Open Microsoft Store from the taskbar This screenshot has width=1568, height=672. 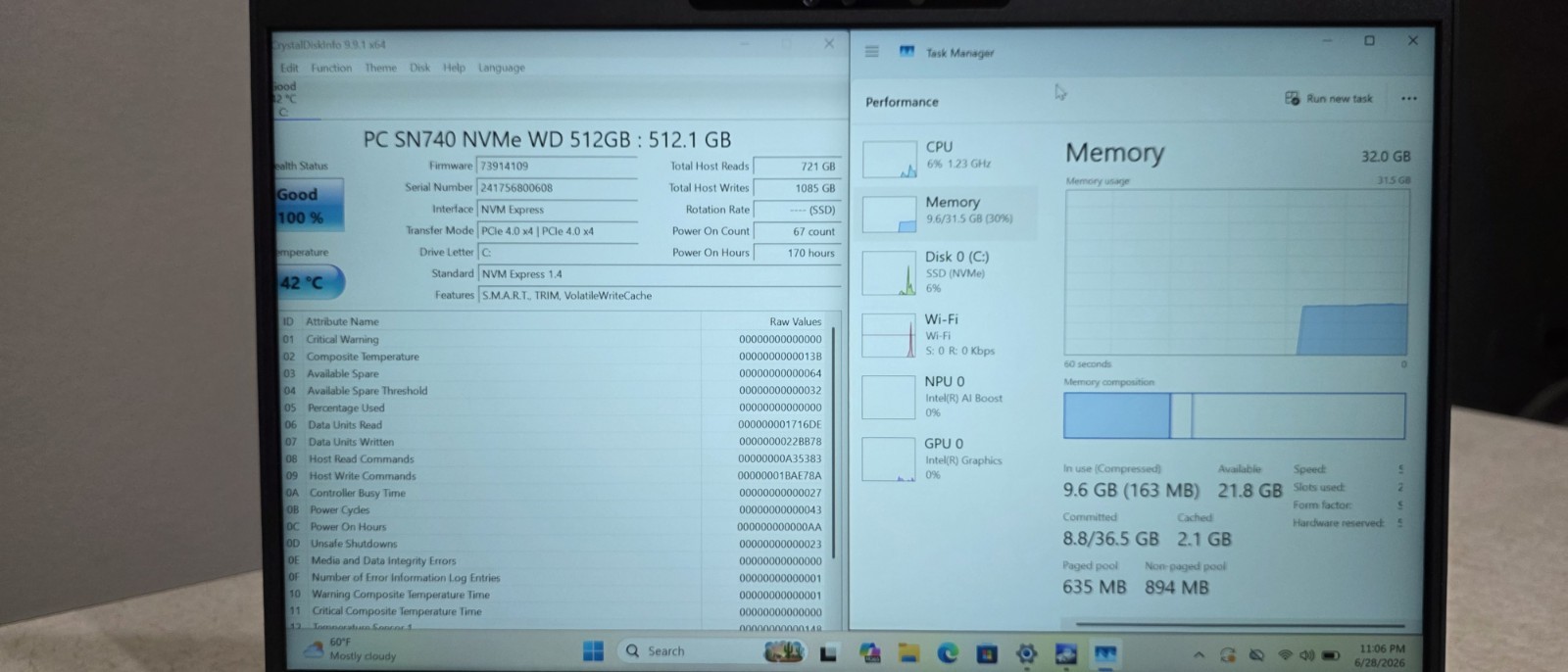[x=987, y=653]
